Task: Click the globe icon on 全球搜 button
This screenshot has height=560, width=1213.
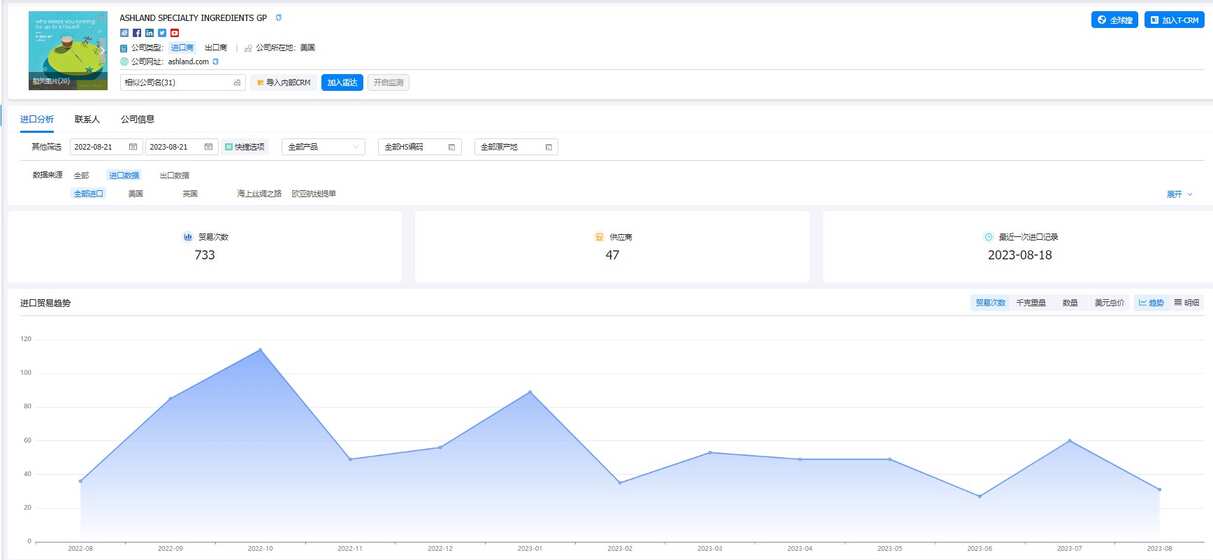Action: point(1102,20)
